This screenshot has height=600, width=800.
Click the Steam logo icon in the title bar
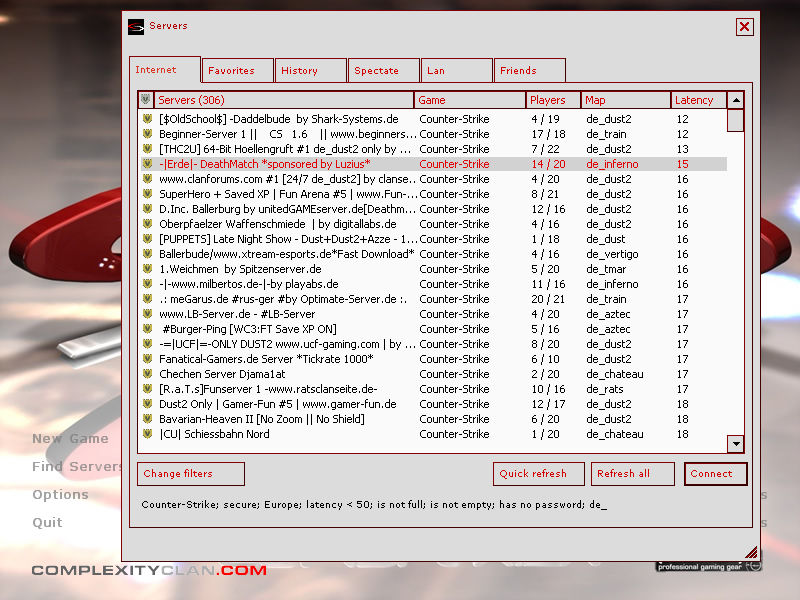(x=136, y=27)
